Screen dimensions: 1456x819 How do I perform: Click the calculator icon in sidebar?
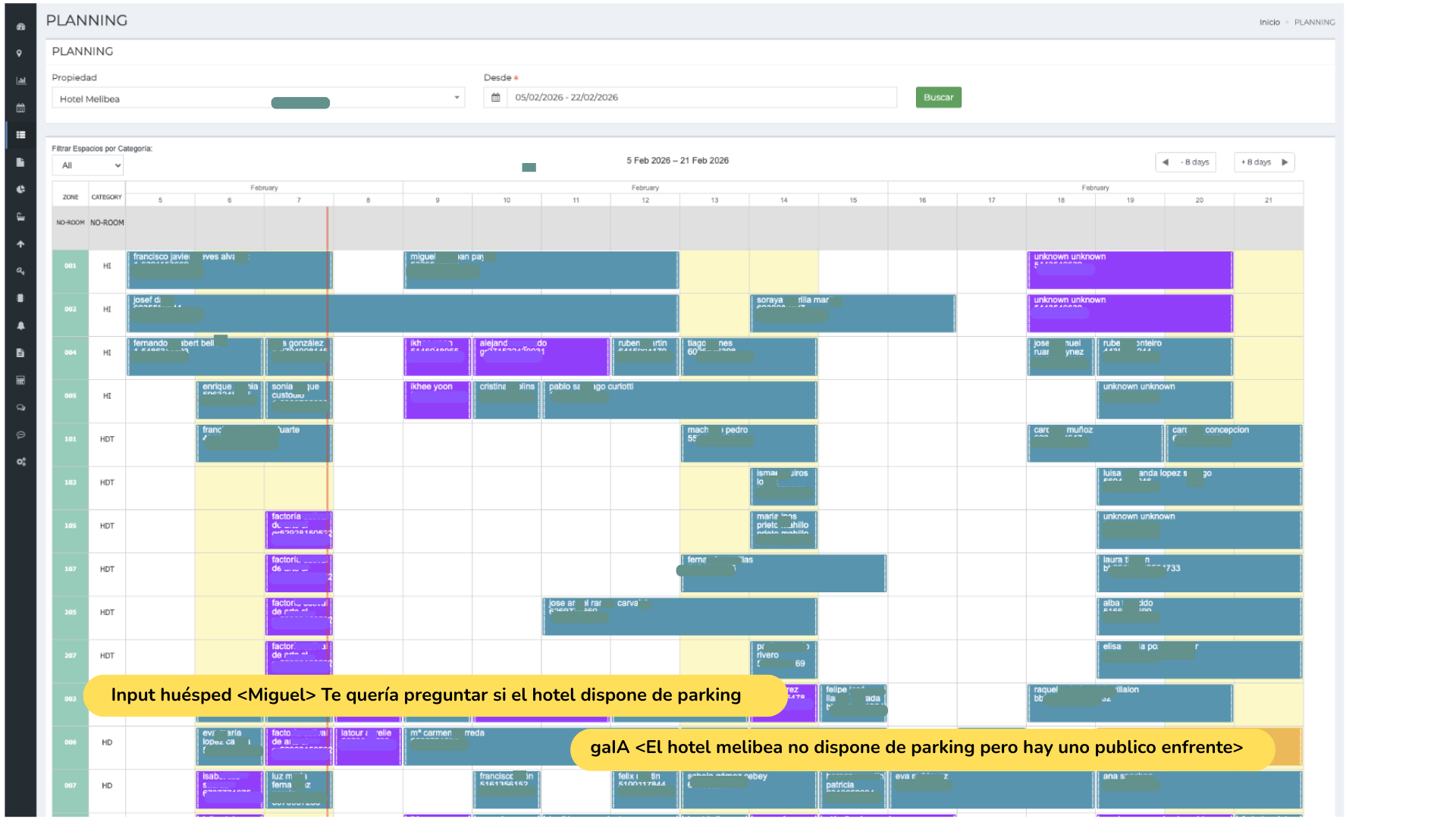pos(20,380)
